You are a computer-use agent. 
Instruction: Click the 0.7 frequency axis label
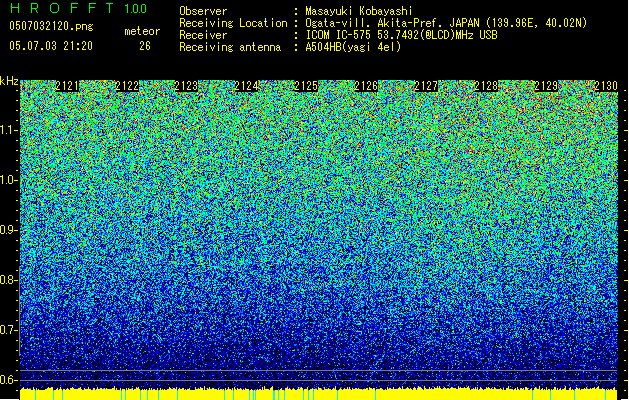pyautogui.click(x=9, y=330)
